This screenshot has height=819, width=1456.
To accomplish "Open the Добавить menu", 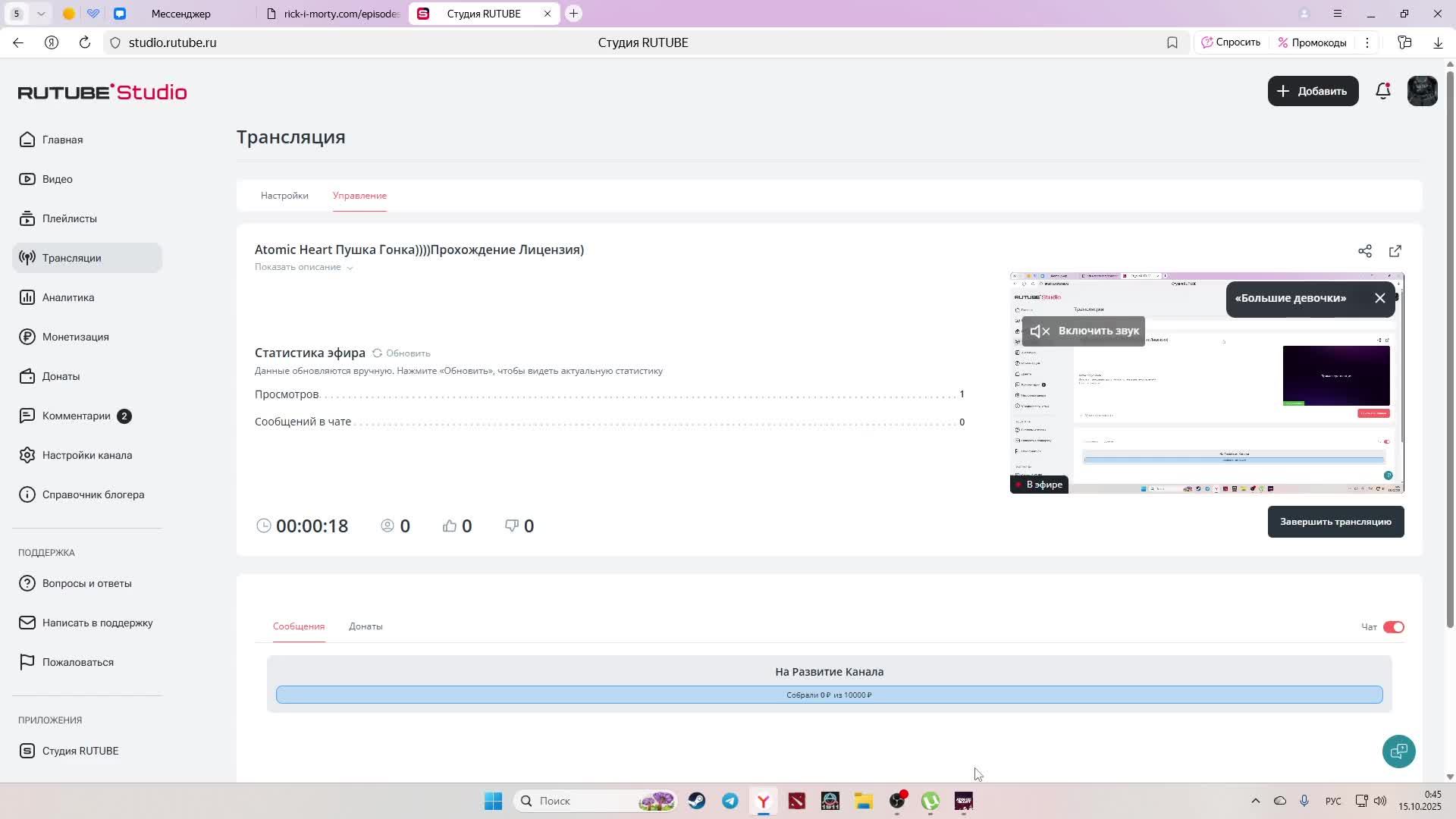I will (1313, 91).
